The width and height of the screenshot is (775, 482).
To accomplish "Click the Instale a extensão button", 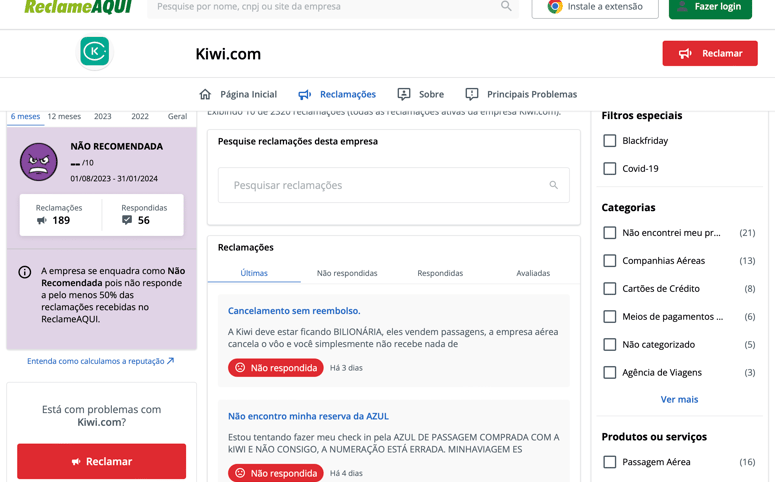I will click(x=595, y=7).
